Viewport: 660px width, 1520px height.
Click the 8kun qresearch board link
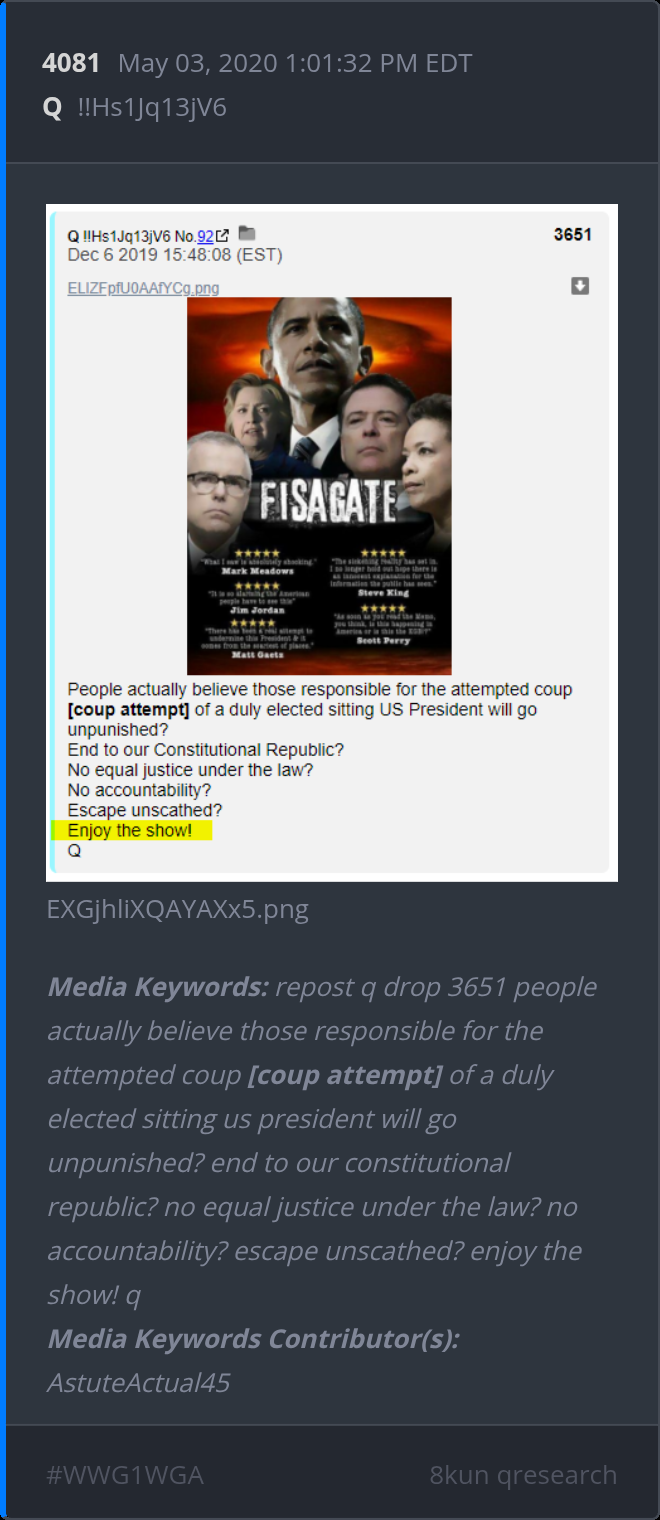click(x=523, y=1475)
